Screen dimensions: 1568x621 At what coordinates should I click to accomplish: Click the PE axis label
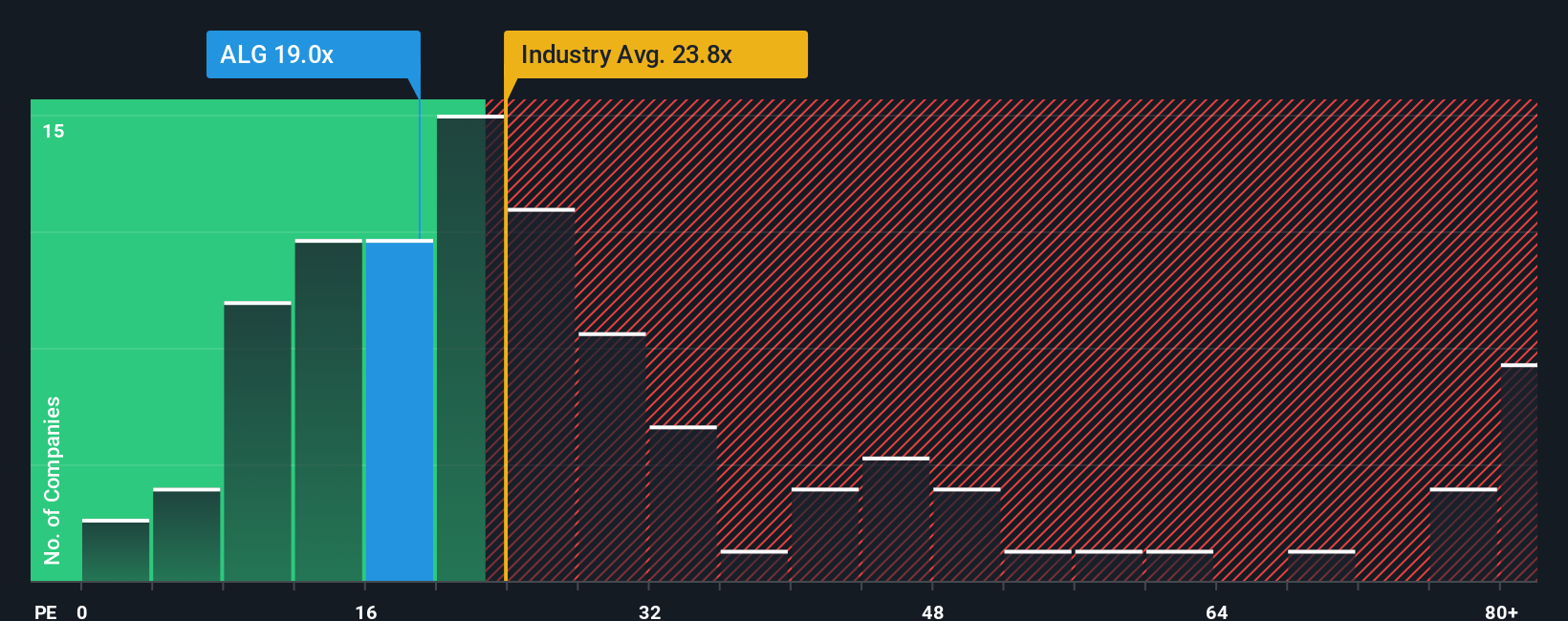coord(46,611)
